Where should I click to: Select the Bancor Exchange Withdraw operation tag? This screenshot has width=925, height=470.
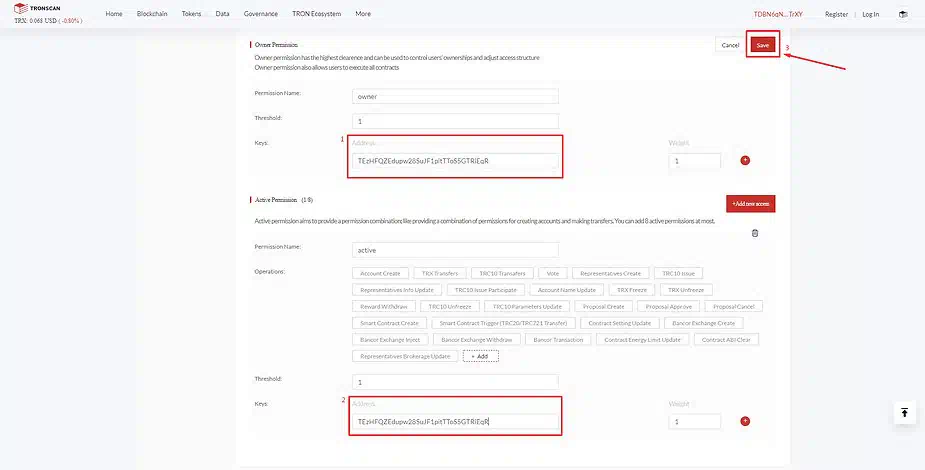(x=477, y=339)
